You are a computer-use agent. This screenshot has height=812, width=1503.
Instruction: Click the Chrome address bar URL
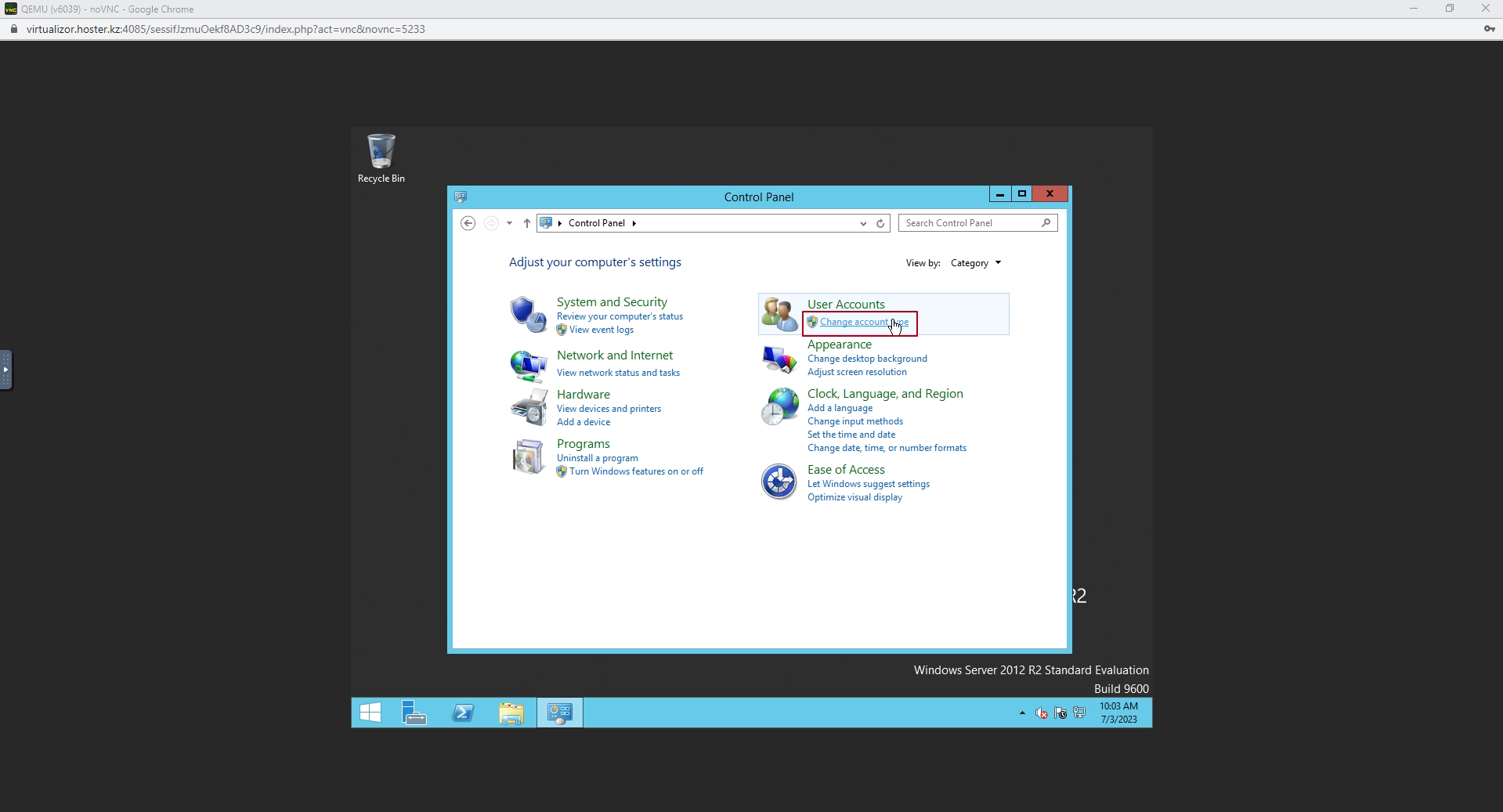226,29
